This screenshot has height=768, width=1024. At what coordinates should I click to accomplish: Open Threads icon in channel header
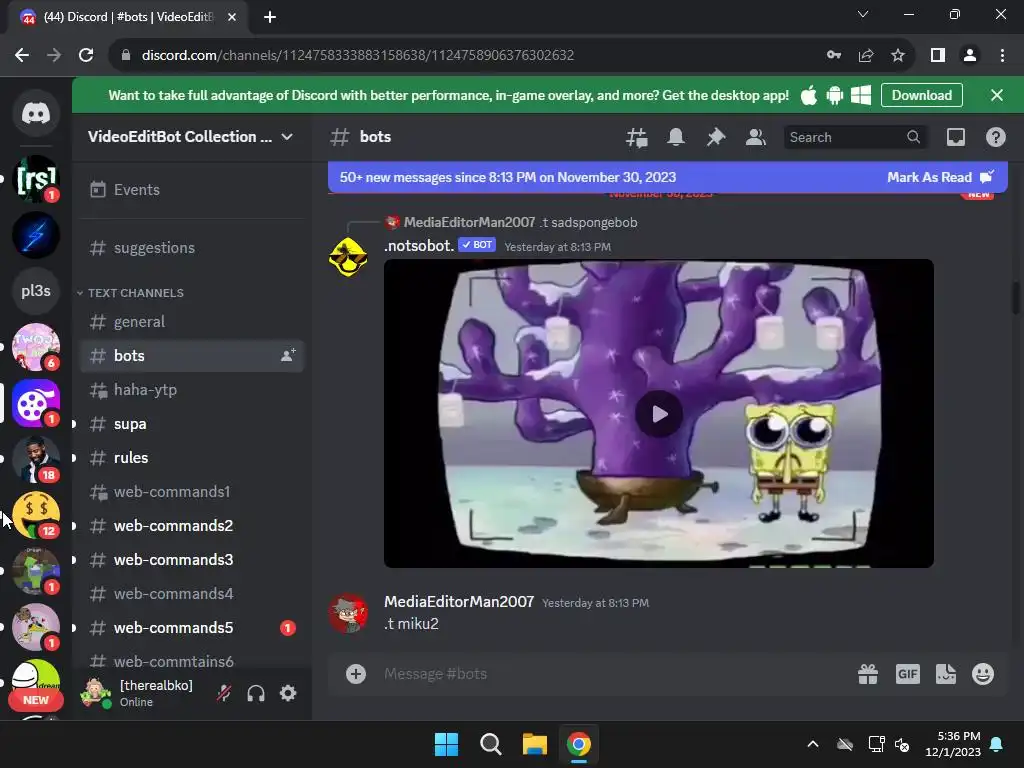637,137
